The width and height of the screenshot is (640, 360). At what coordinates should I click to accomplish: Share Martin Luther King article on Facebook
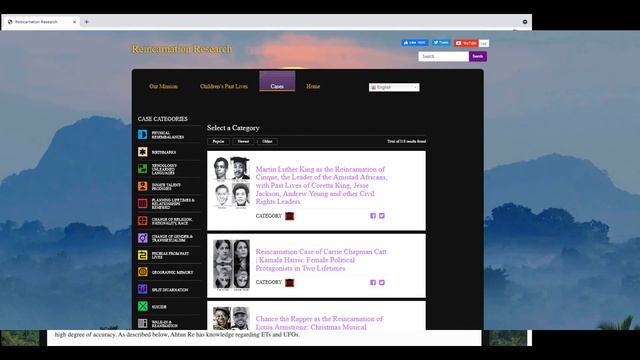tap(373, 216)
